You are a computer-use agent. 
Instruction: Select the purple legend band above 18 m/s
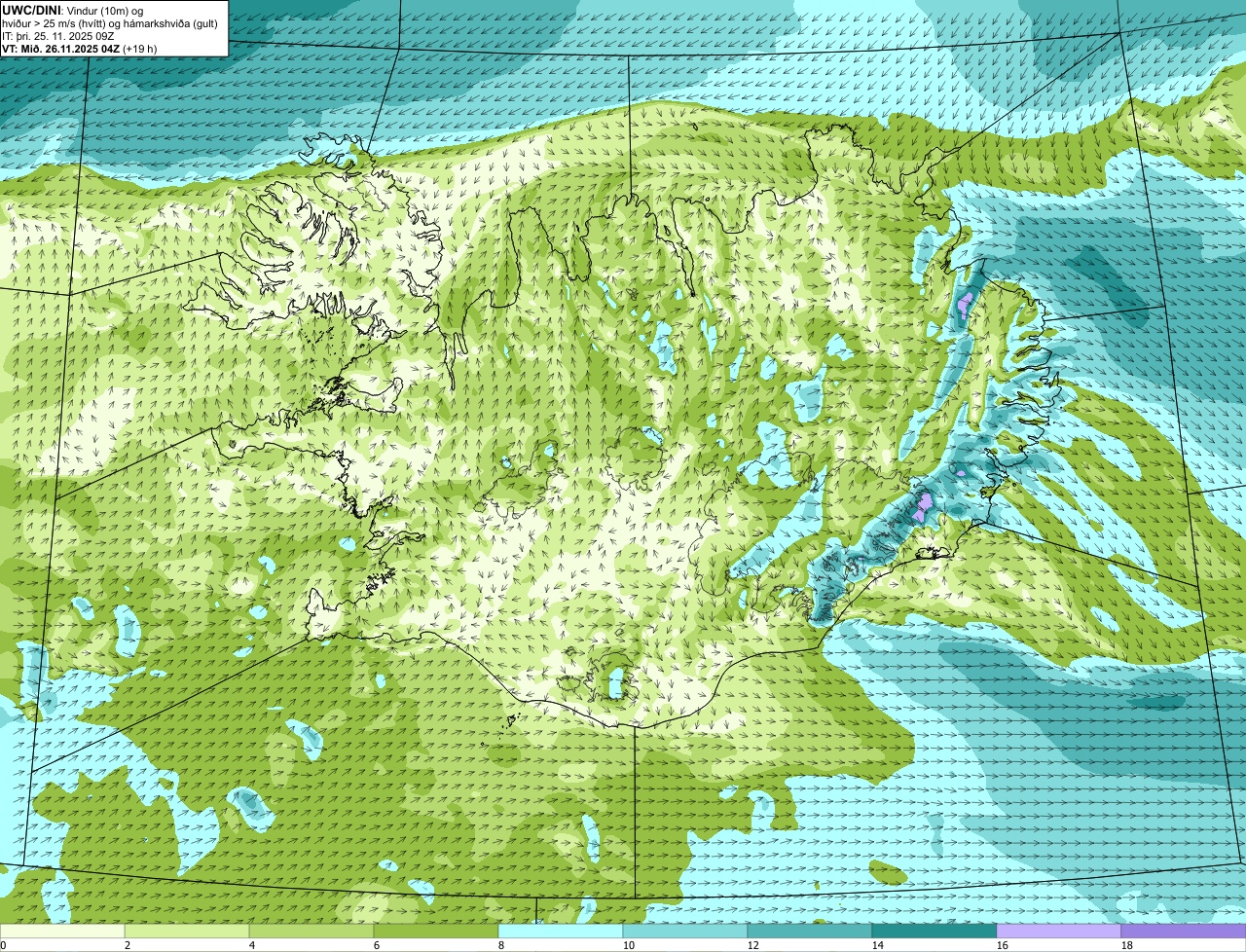[1184, 932]
